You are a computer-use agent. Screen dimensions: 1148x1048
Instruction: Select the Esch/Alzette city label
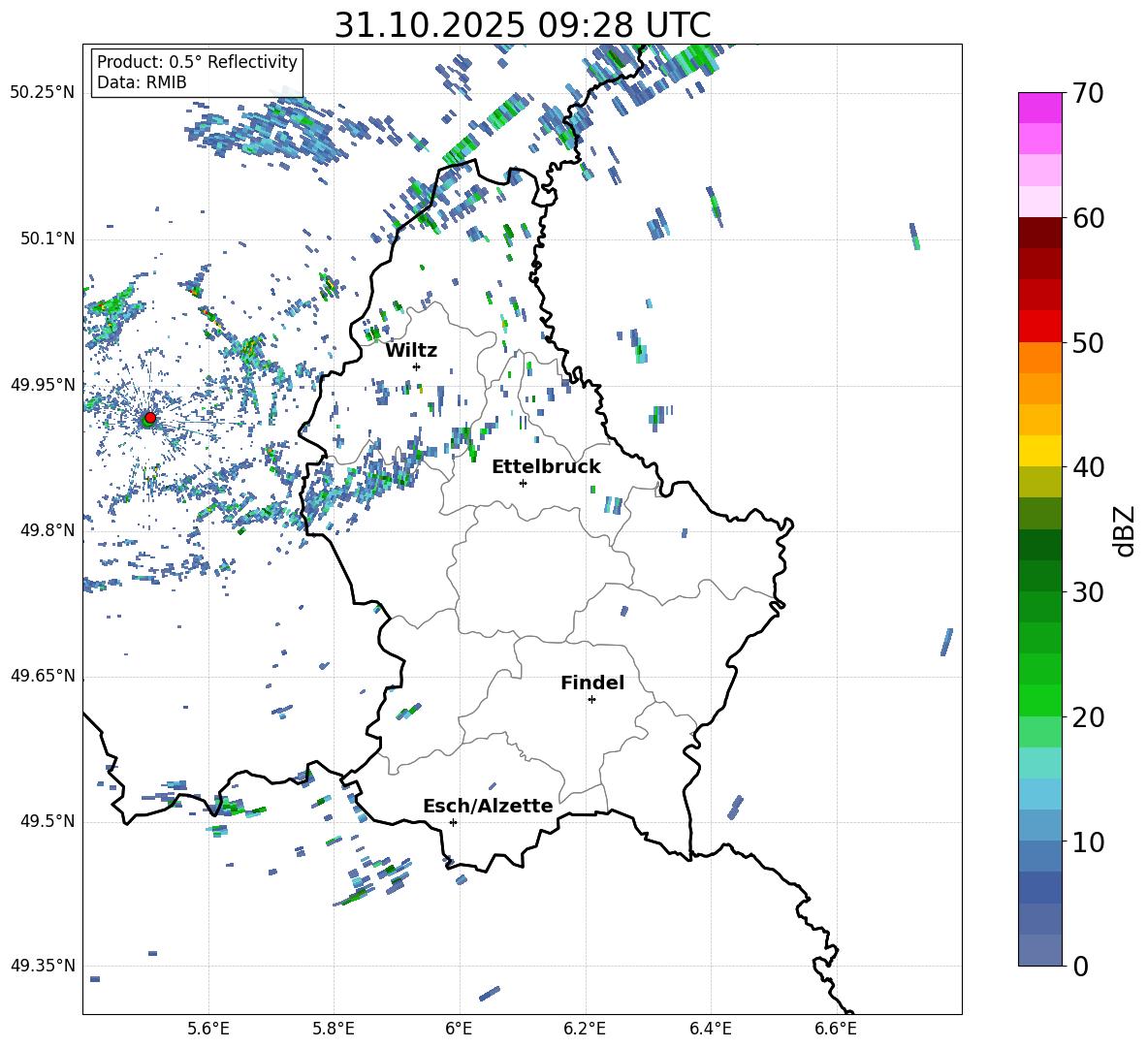(488, 806)
